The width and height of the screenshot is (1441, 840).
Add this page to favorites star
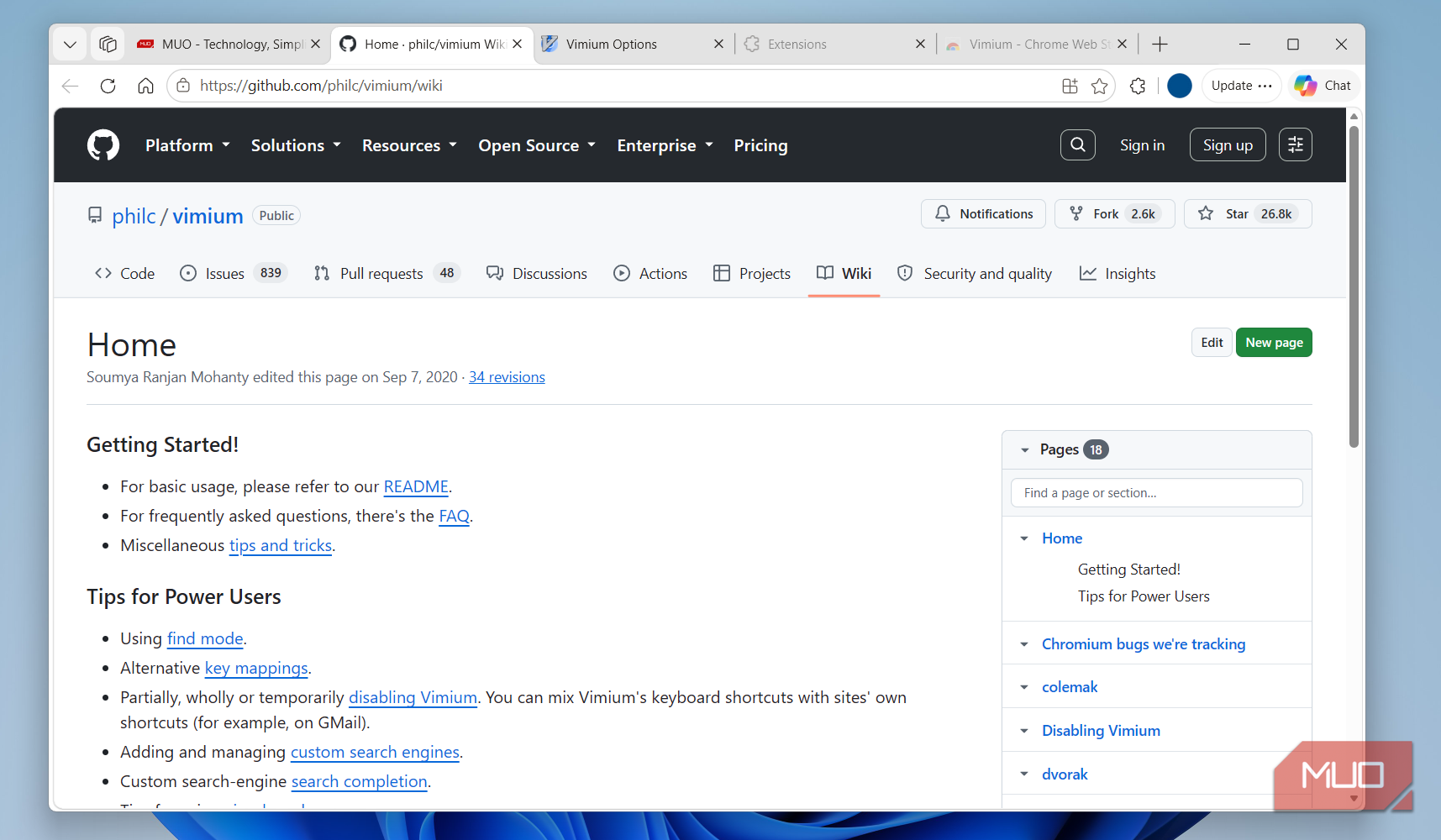1099,86
